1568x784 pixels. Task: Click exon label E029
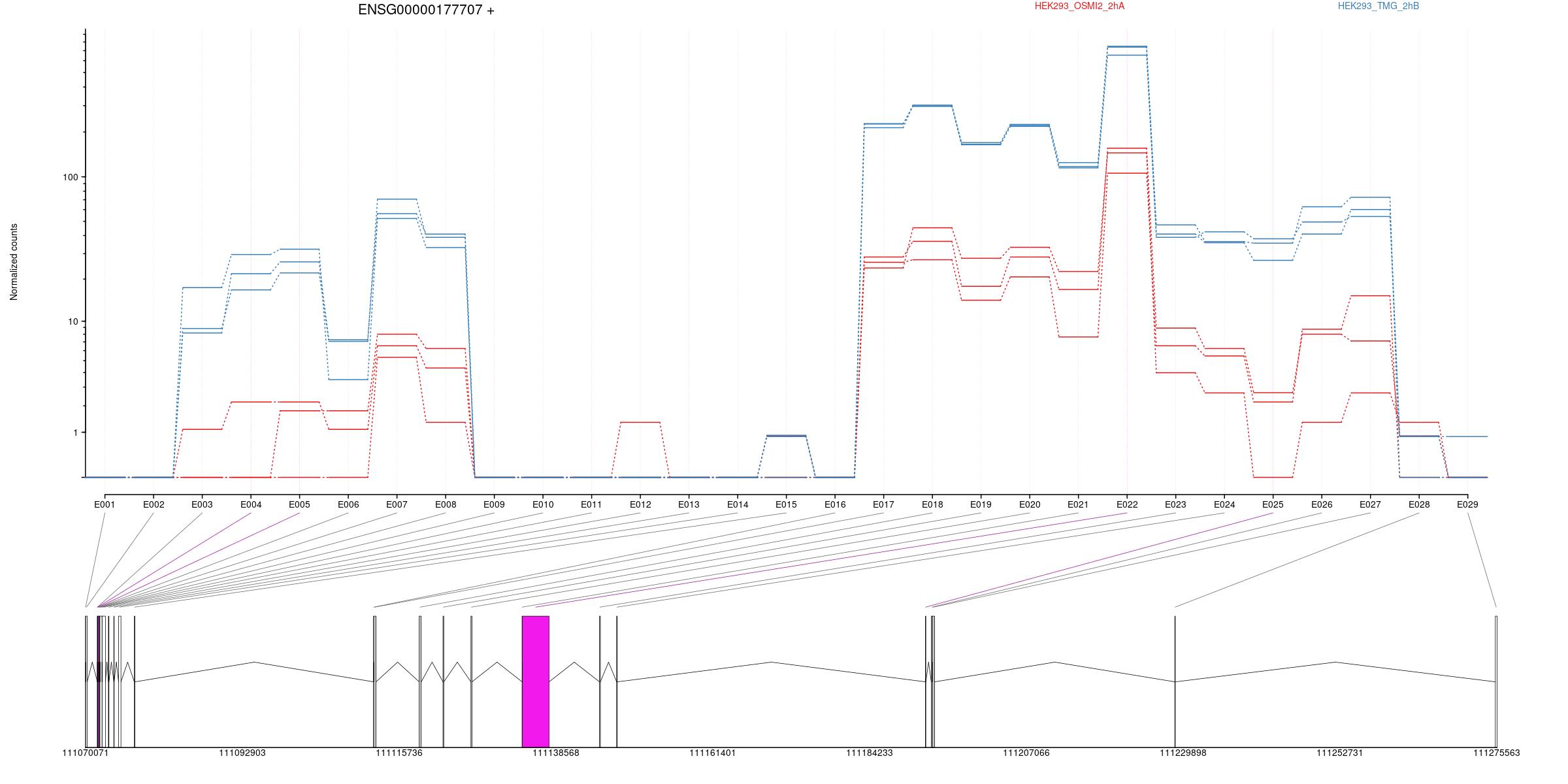click(1467, 504)
